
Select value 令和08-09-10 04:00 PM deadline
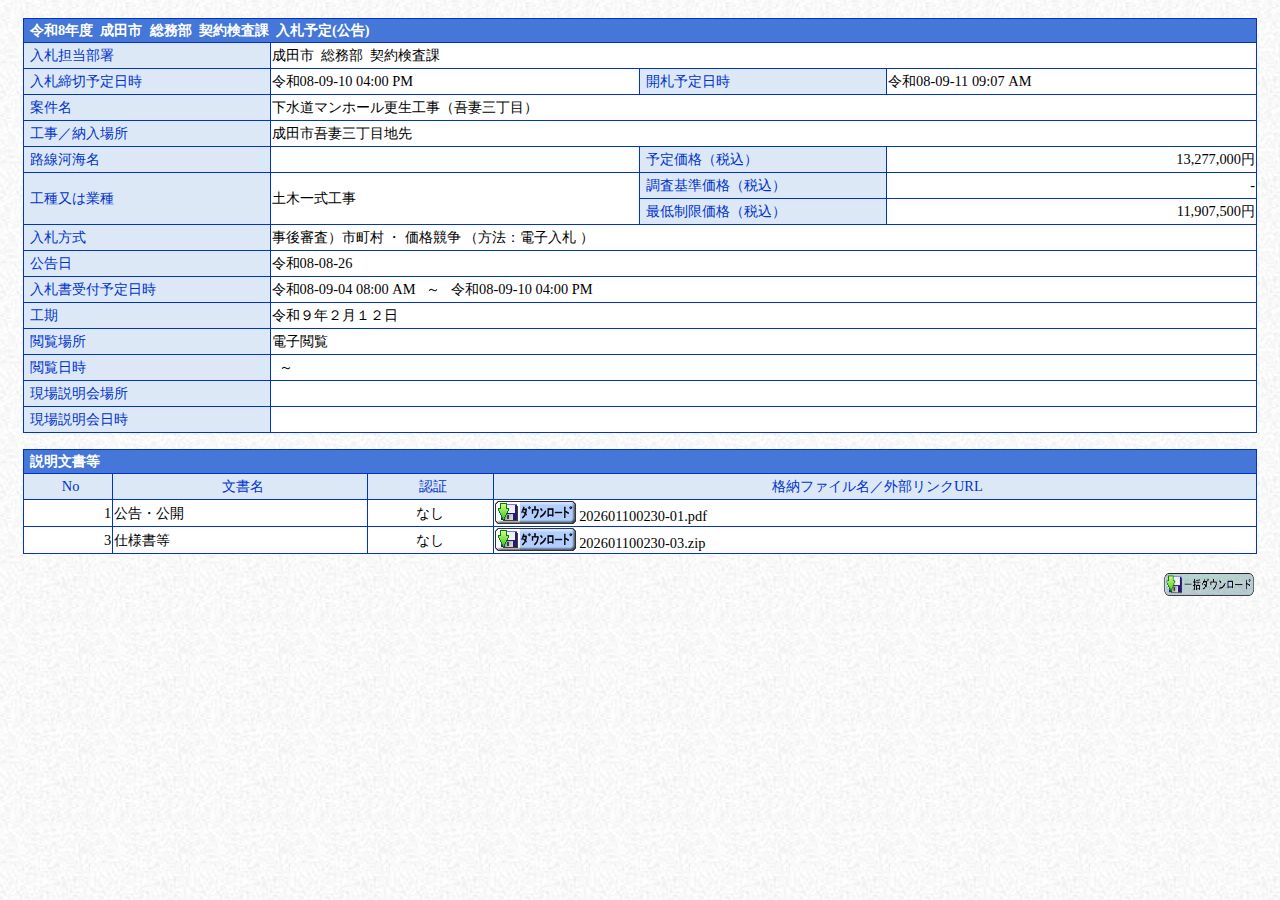[x=342, y=82]
